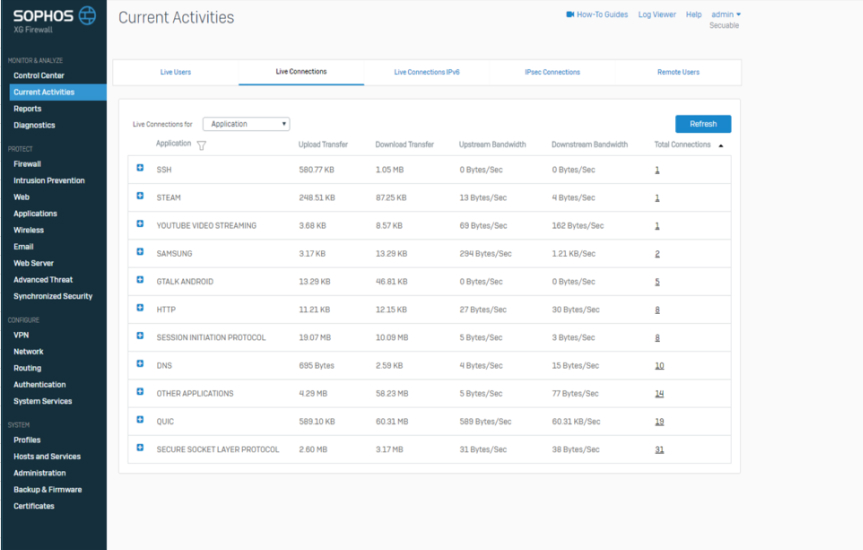Image resolution: width=863 pixels, height=550 pixels.
Task: Open the admin user menu
Action: [724, 15]
